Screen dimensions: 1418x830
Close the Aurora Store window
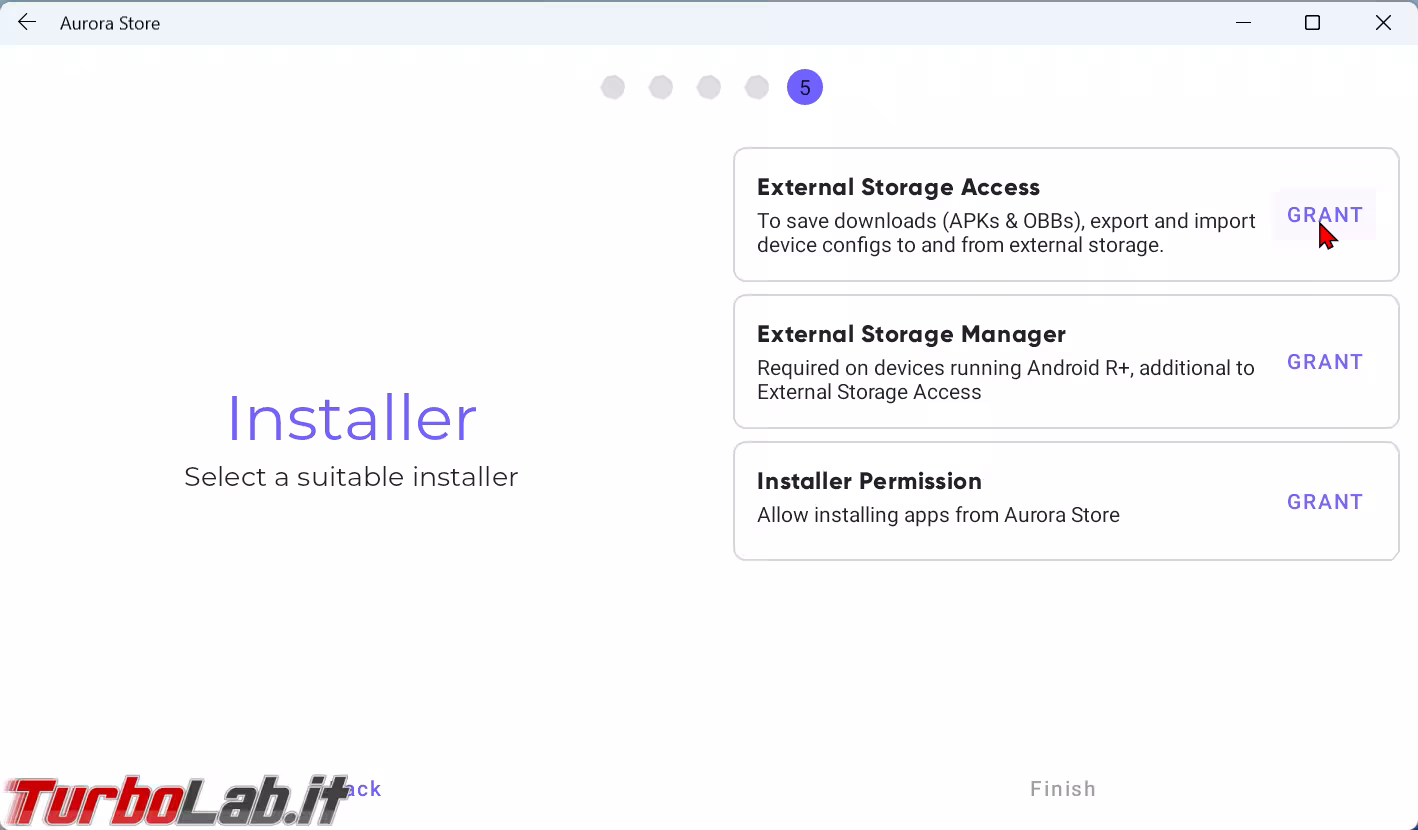pos(1383,23)
